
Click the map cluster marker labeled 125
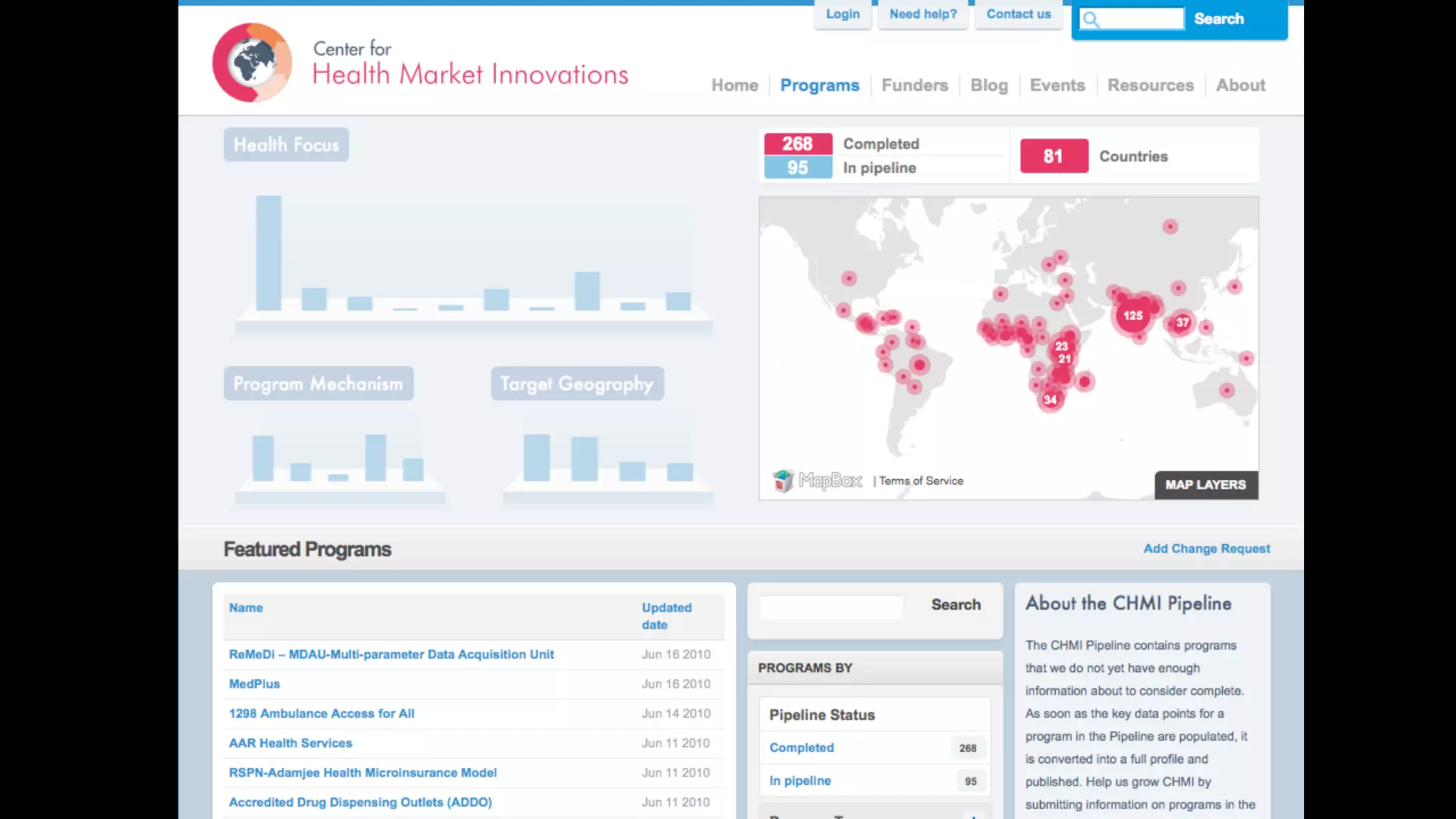[x=1133, y=315]
